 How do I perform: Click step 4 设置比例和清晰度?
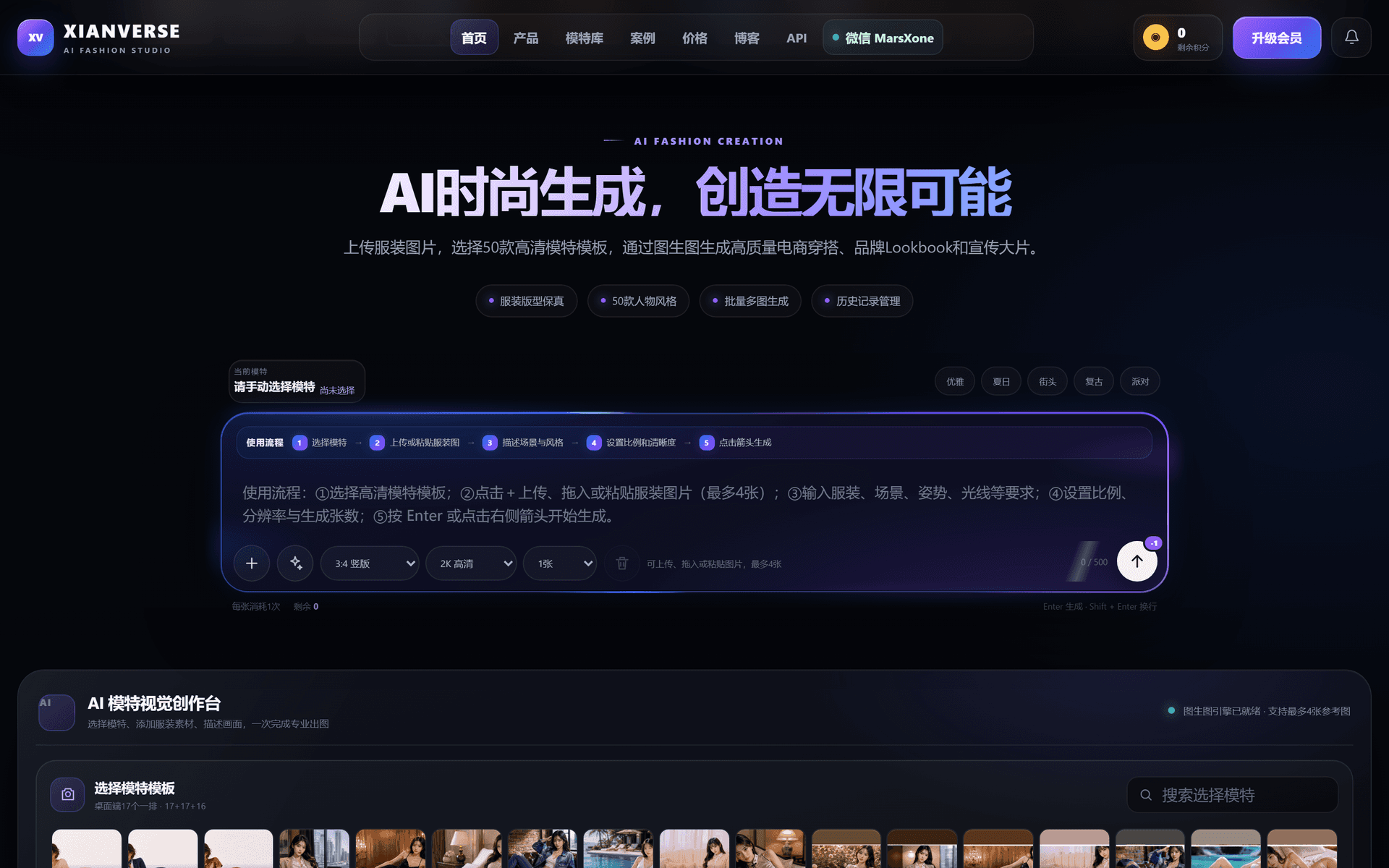tap(632, 443)
